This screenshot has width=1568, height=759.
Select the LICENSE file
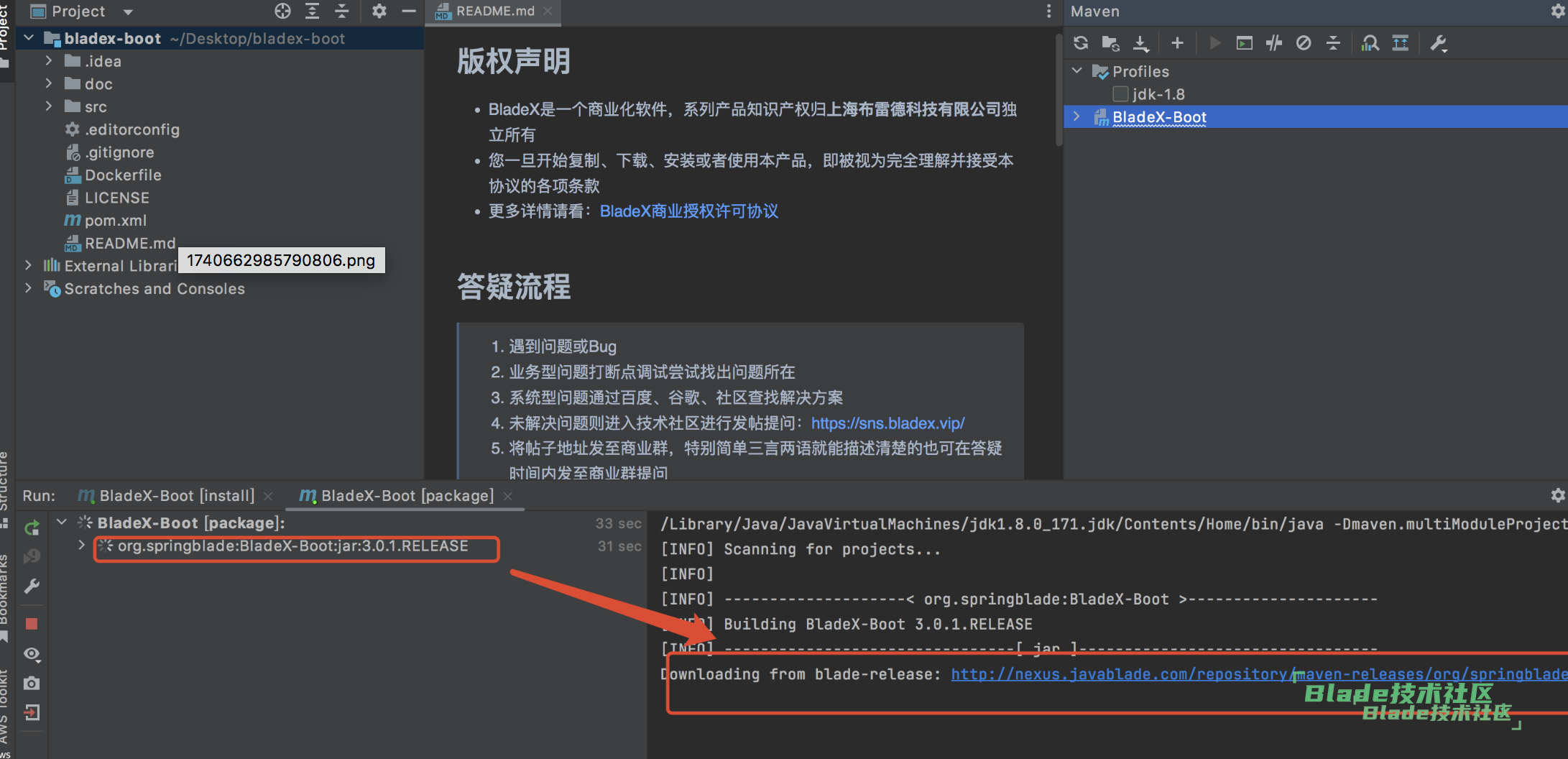tap(116, 198)
